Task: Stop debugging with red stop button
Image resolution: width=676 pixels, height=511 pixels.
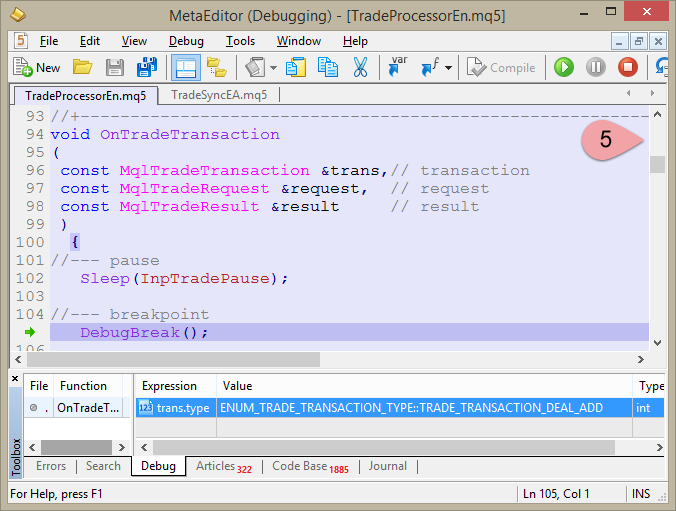Action: click(628, 67)
